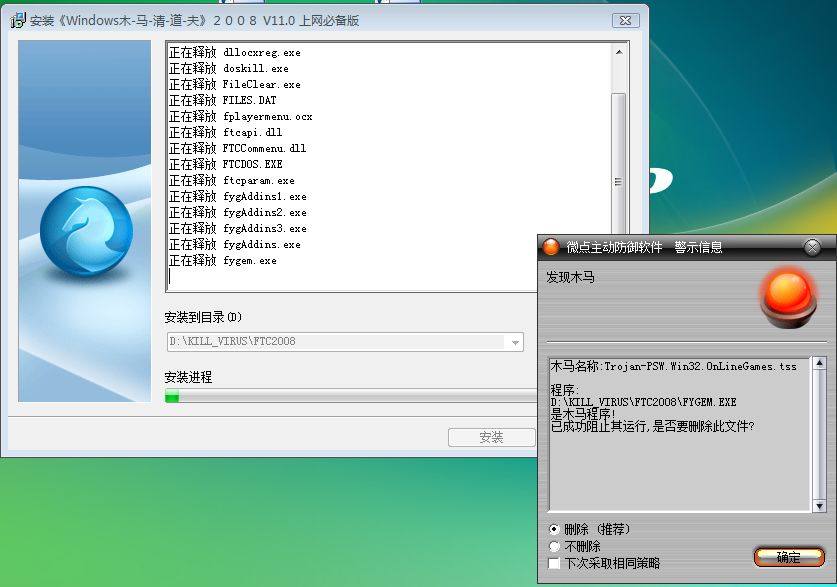Screen dimensions: 837x587
Task: Click the 发现木马 heading in alert
Action: pyautogui.click(x=570, y=277)
